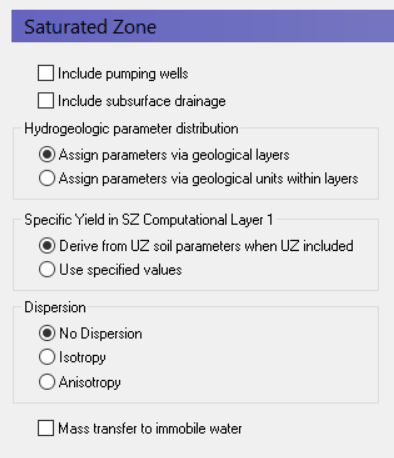Tick the square box beside Include subsurface drainage
The height and width of the screenshot is (458, 394).
coord(46,101)
